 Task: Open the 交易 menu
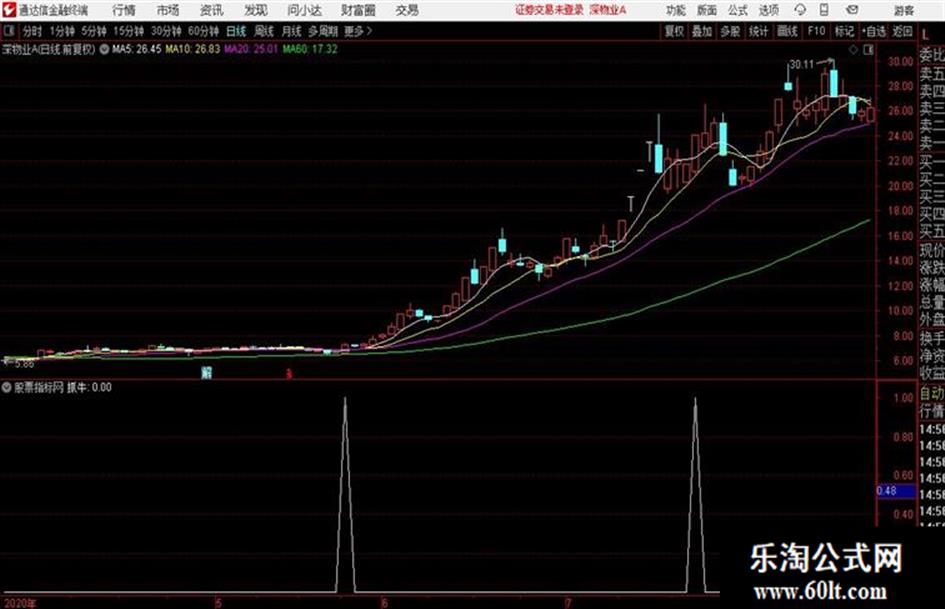click(x=407, y=10)
